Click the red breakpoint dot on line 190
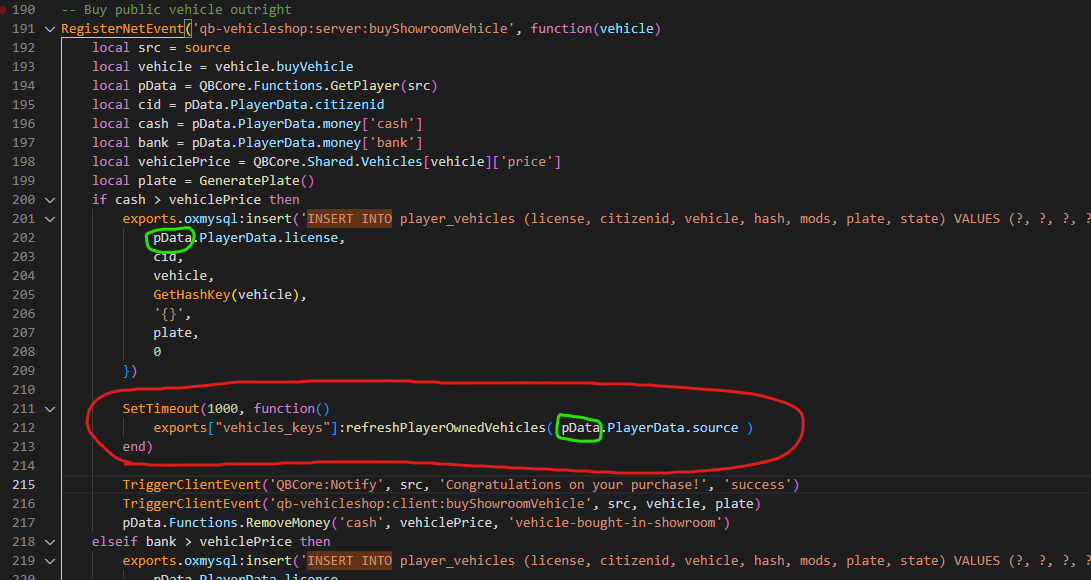1091x580 pixels. click(x=3, y=10)
